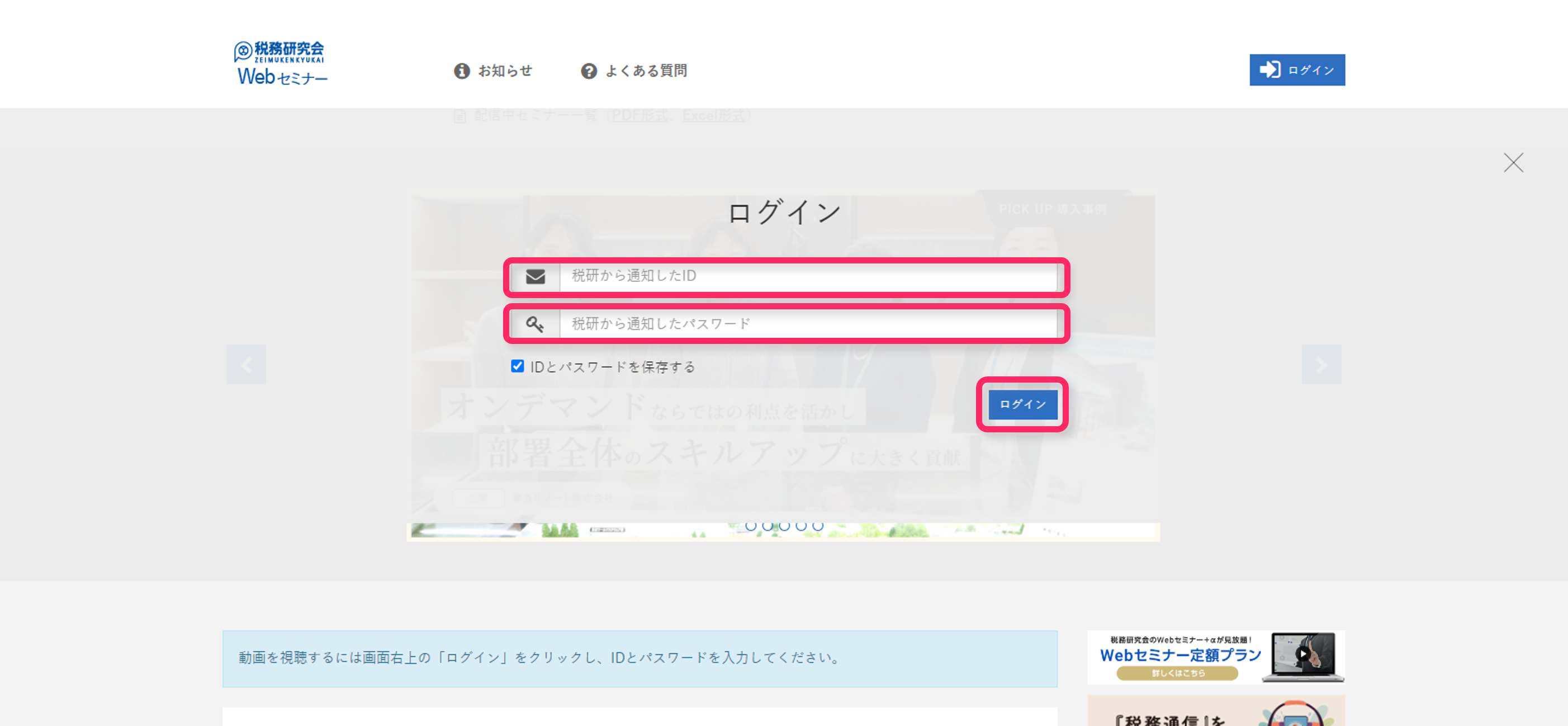Click the 税務研究会 Webセミナー logo
The image size is (1568, 726).
(281, 63)
